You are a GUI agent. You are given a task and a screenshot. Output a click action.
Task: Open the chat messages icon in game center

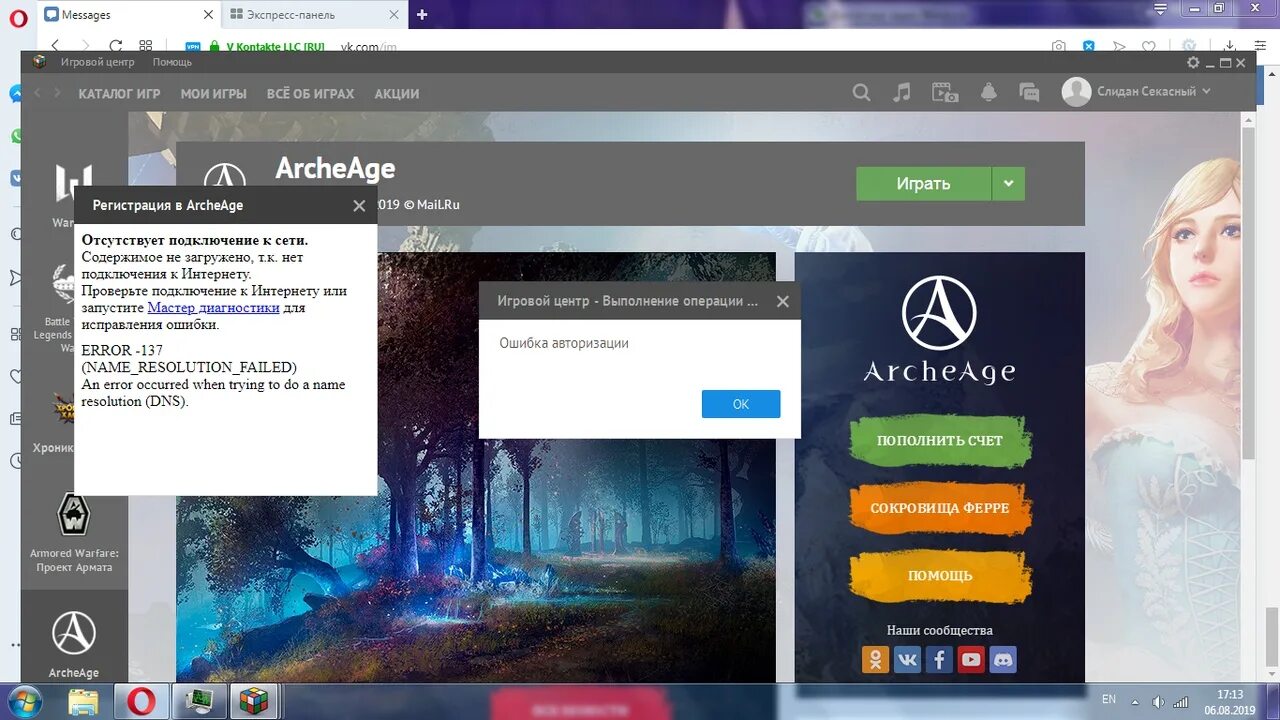pyautogui.click(x=1029, y=93)
